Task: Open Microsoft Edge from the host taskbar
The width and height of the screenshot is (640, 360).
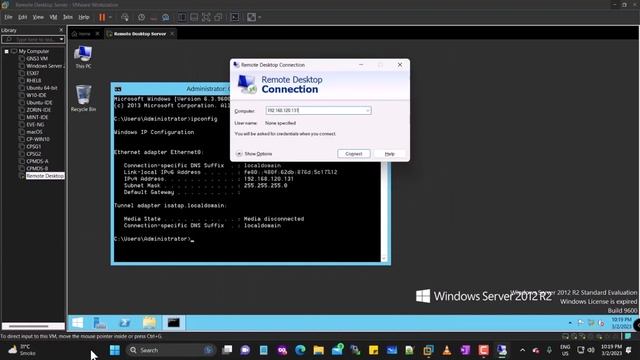Action: [x=300, y=350]
